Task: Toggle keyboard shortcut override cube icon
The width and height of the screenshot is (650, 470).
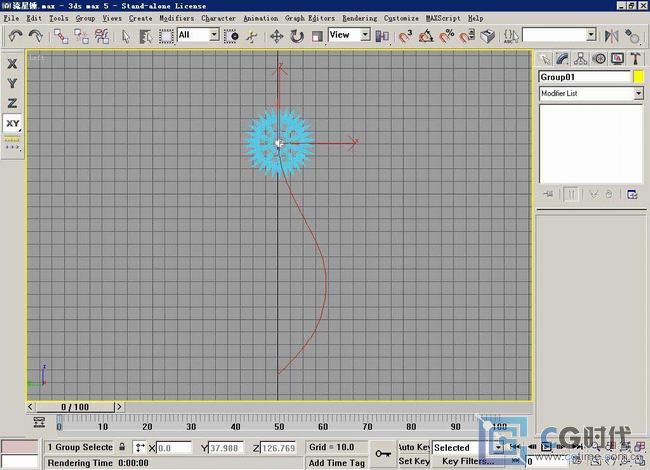Action: [x=488, y=36]
